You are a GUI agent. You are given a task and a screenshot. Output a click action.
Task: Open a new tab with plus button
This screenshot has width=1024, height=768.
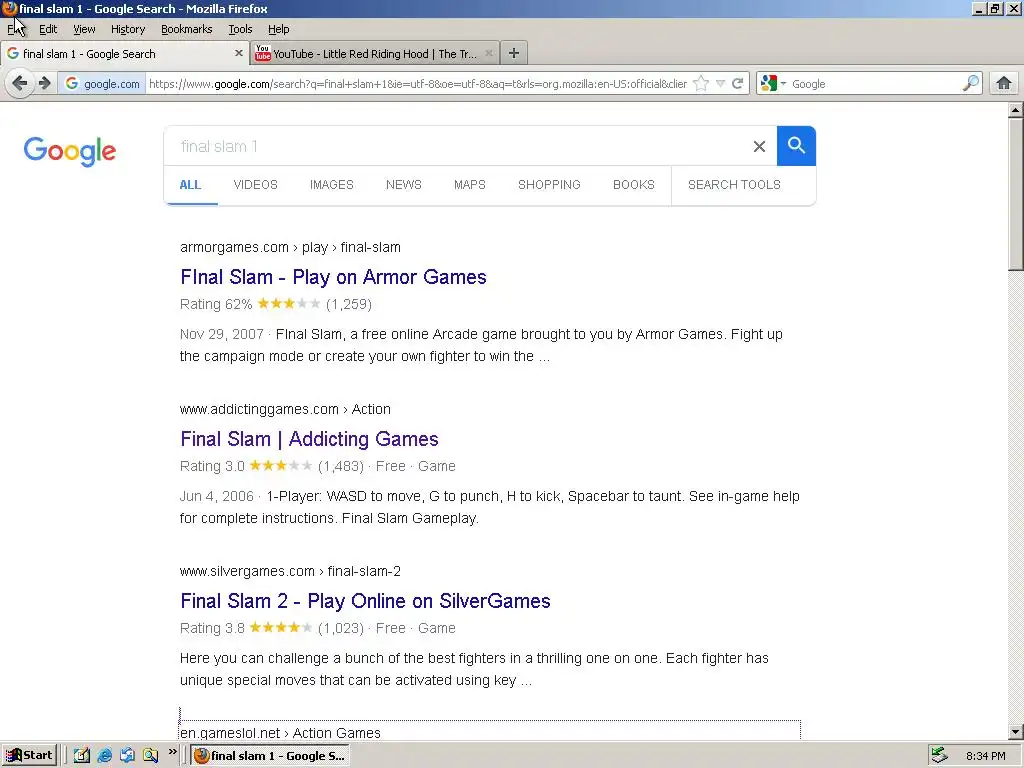pyautogui.click(x=514, y=54)
